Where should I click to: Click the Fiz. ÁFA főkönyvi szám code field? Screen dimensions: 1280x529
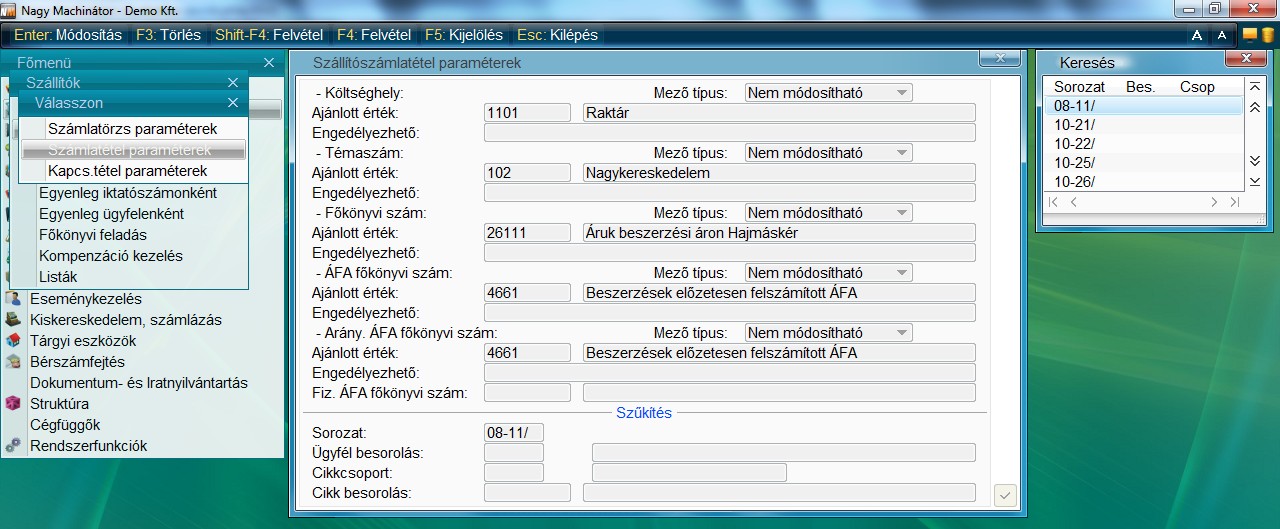[527, 393]
